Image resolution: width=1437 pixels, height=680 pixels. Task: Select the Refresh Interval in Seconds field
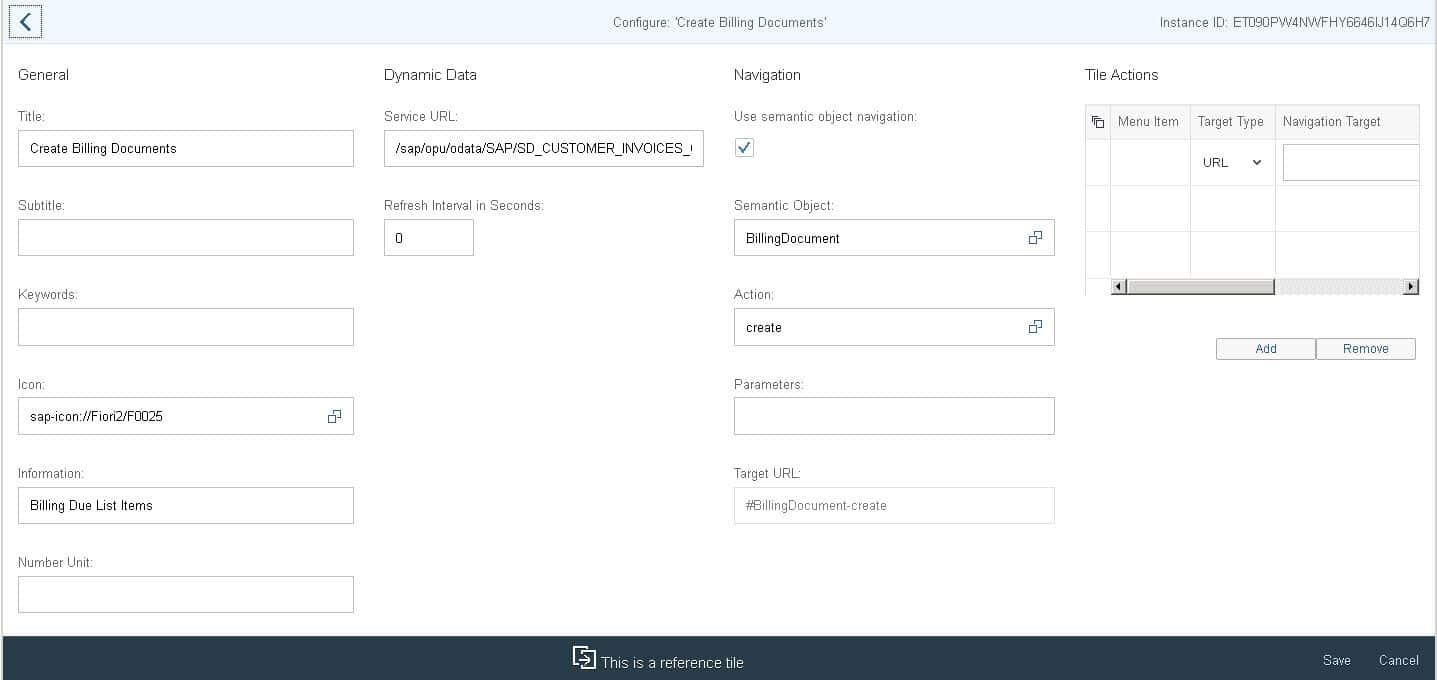pyautogui.click(x=428, y=238)
